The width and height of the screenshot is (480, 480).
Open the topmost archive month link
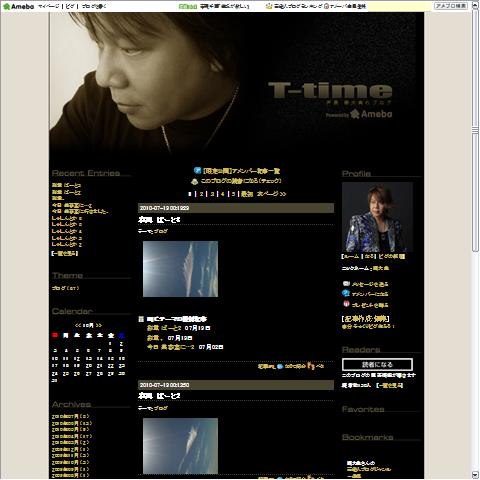coord(71,416)
